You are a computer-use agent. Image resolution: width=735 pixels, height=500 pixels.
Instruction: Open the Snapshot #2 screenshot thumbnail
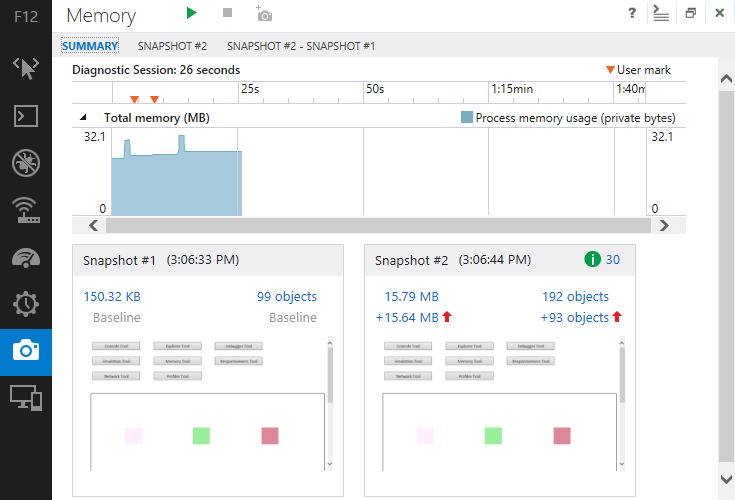tap(500, 403)
